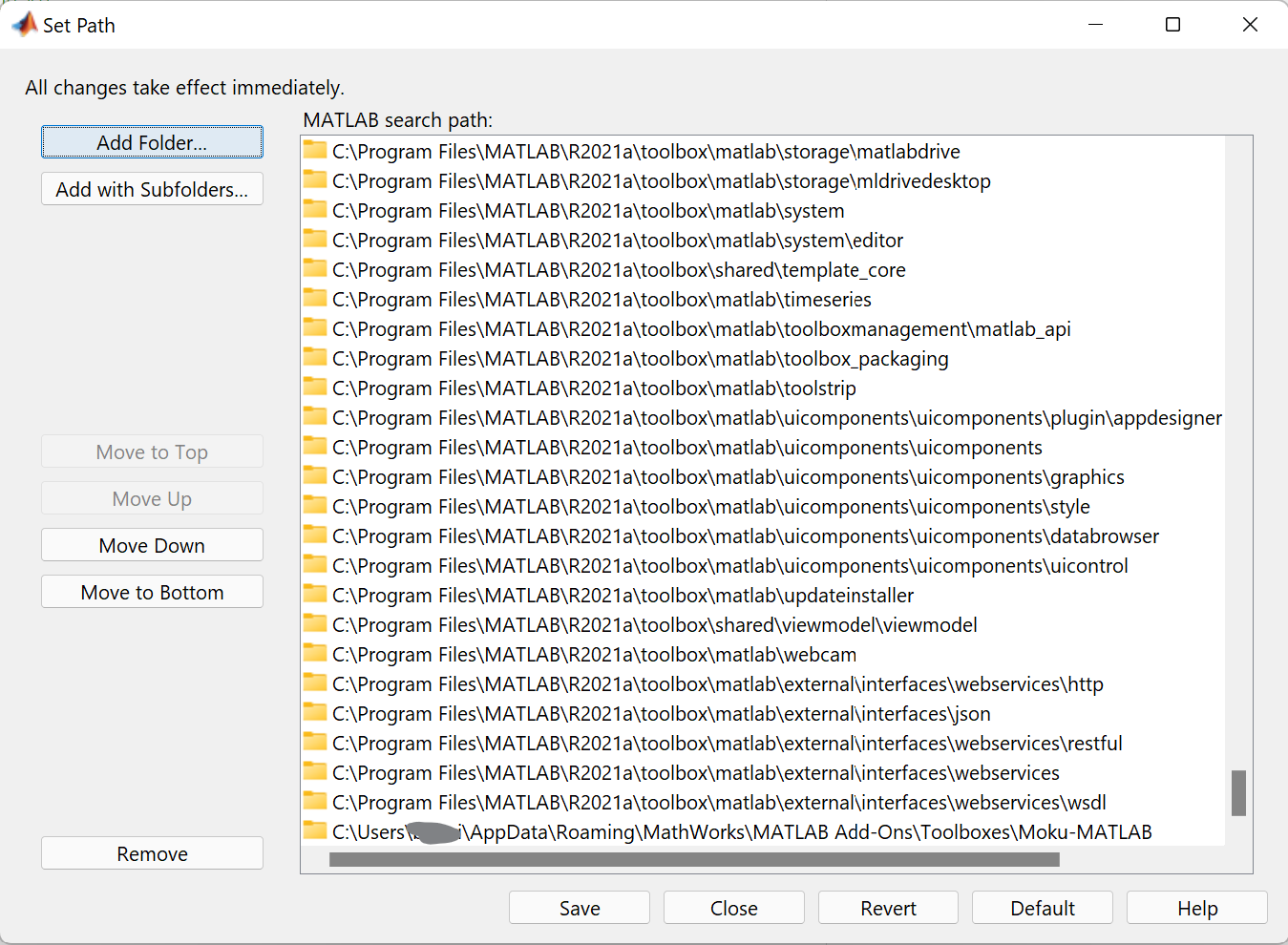This screenshot has width=1288, height=945.
Task: Select the toolbox\matlab\system path entry
Action: [588, 211]
